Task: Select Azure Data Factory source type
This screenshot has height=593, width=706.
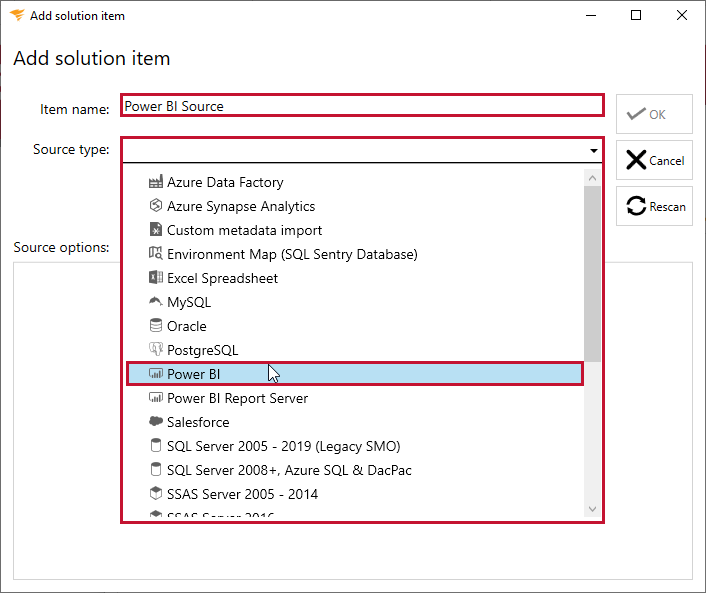Action: pyautogui.click(x=355, y=182)
